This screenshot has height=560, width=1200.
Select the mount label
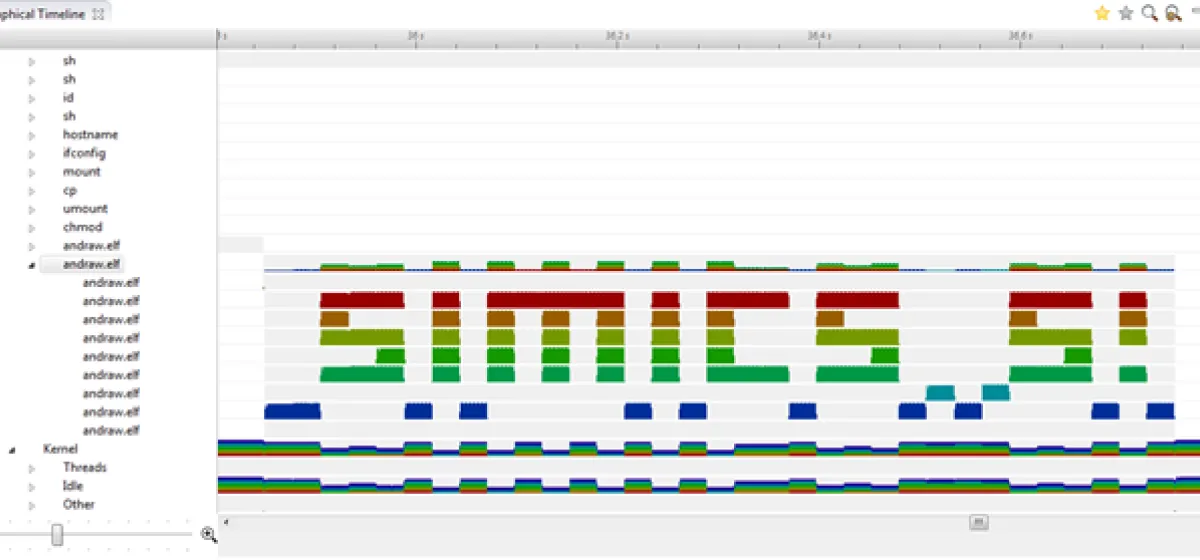(x=82, y=172)
